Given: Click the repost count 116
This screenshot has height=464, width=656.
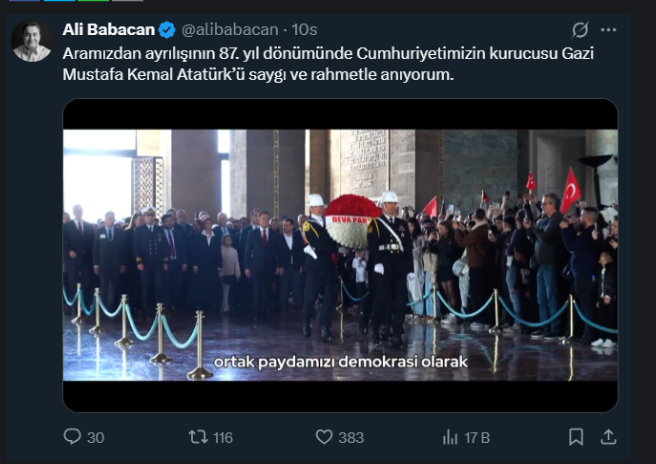Looking at the screenshot, I should pyautogui.click(x=223, y=438).
